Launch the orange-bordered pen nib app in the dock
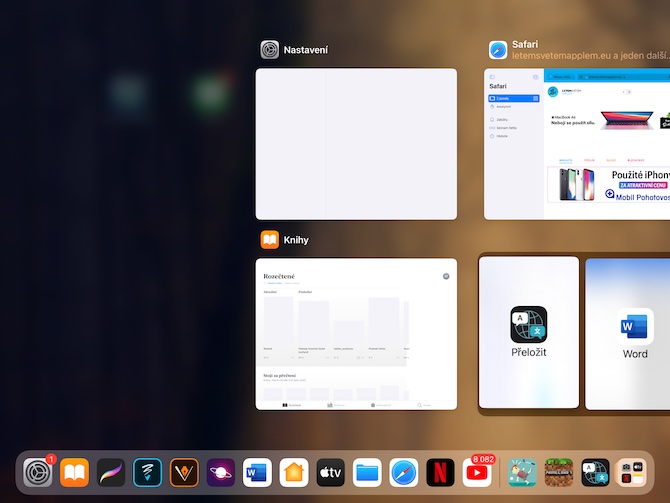The width and height of the screenshot is (670, 503). (x=184, y=473)
